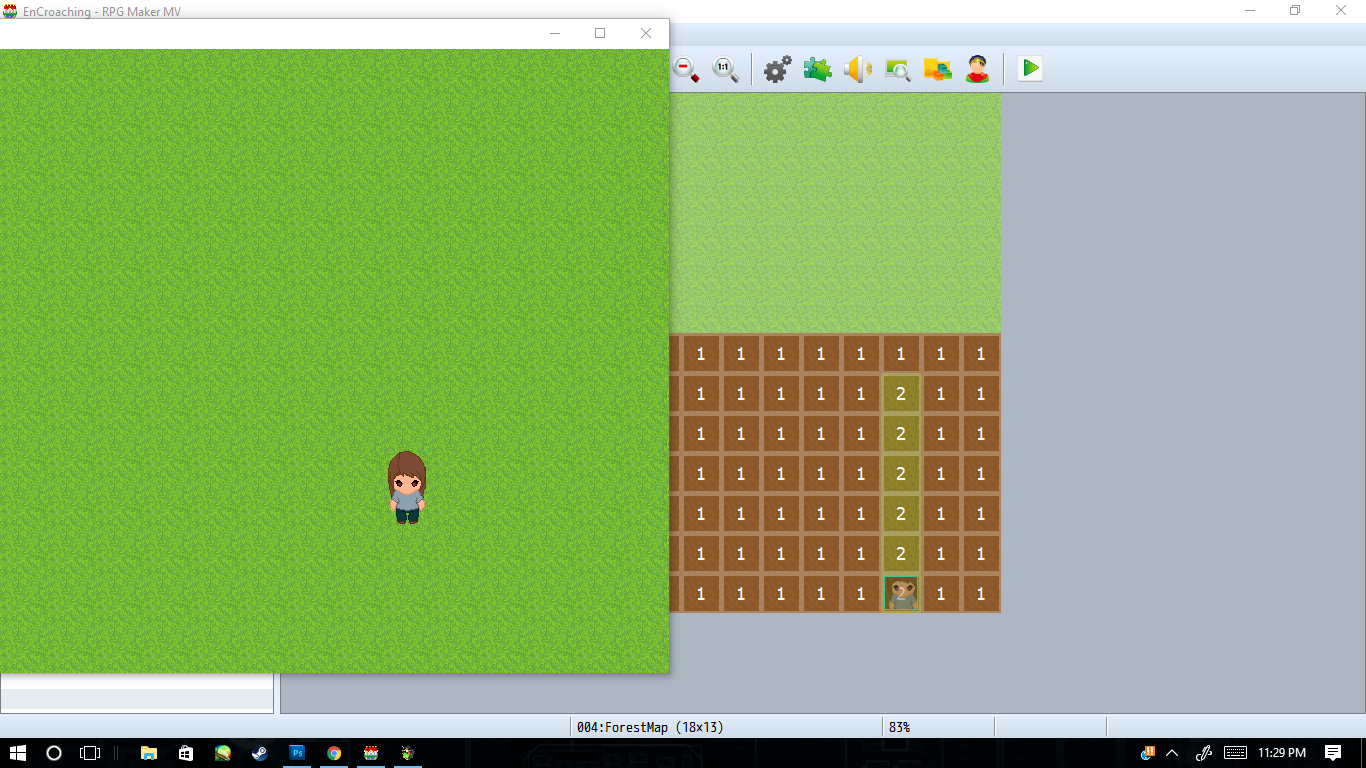The width and height of the screenshot is (1366, 768).
Task: Open File Explorer from the taskbar
Action: (149, 753)
